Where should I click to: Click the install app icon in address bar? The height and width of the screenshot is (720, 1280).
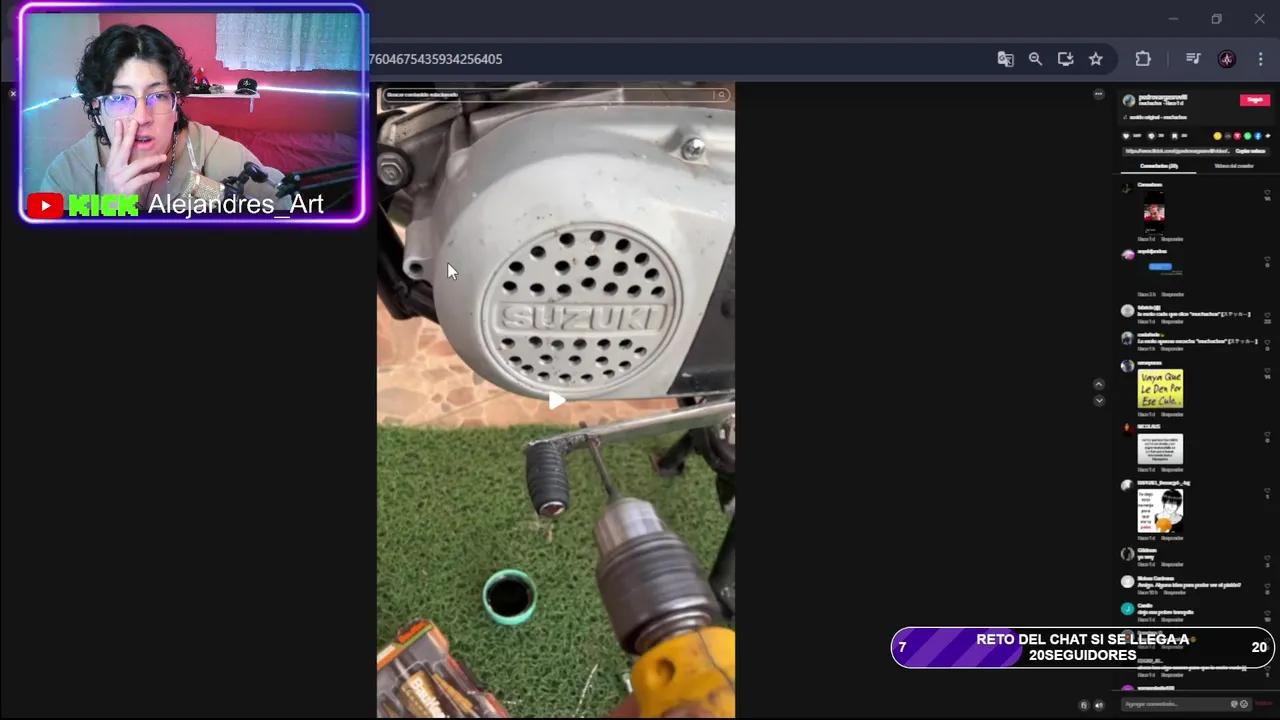(1065, 59)
